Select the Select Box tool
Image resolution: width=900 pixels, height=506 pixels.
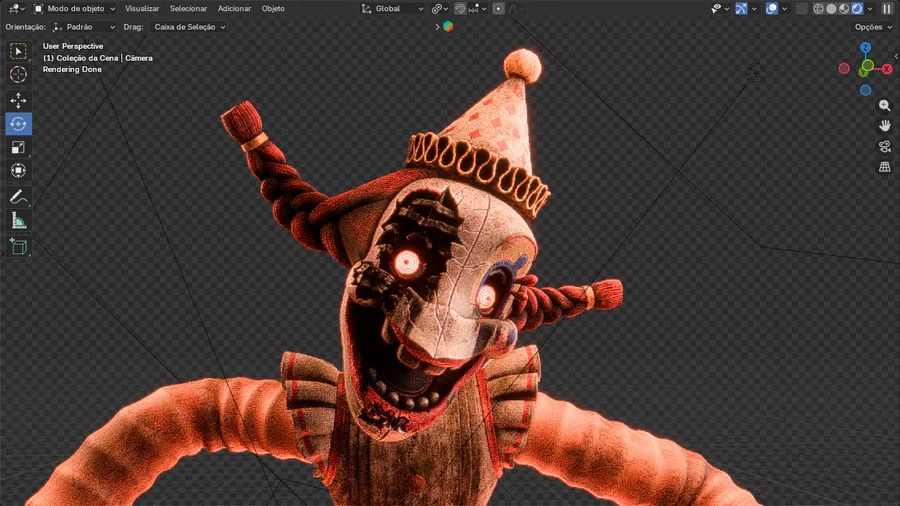(x=18, y=52)
